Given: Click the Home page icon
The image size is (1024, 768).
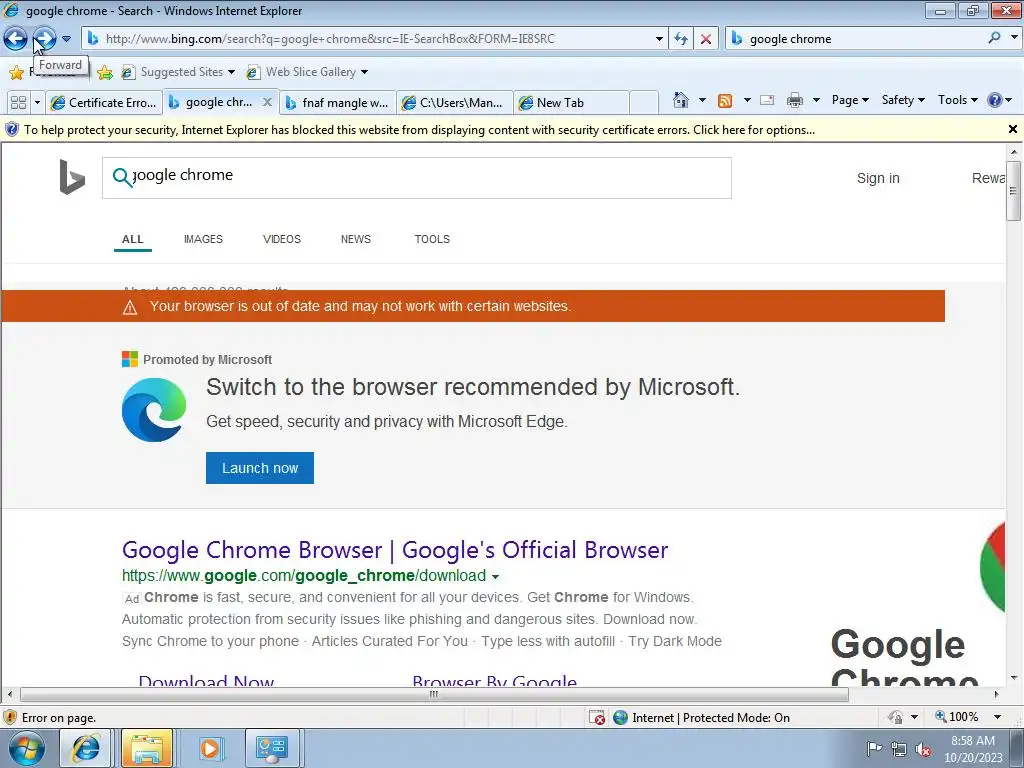Looking at the screenshot, I should (681, 100).
